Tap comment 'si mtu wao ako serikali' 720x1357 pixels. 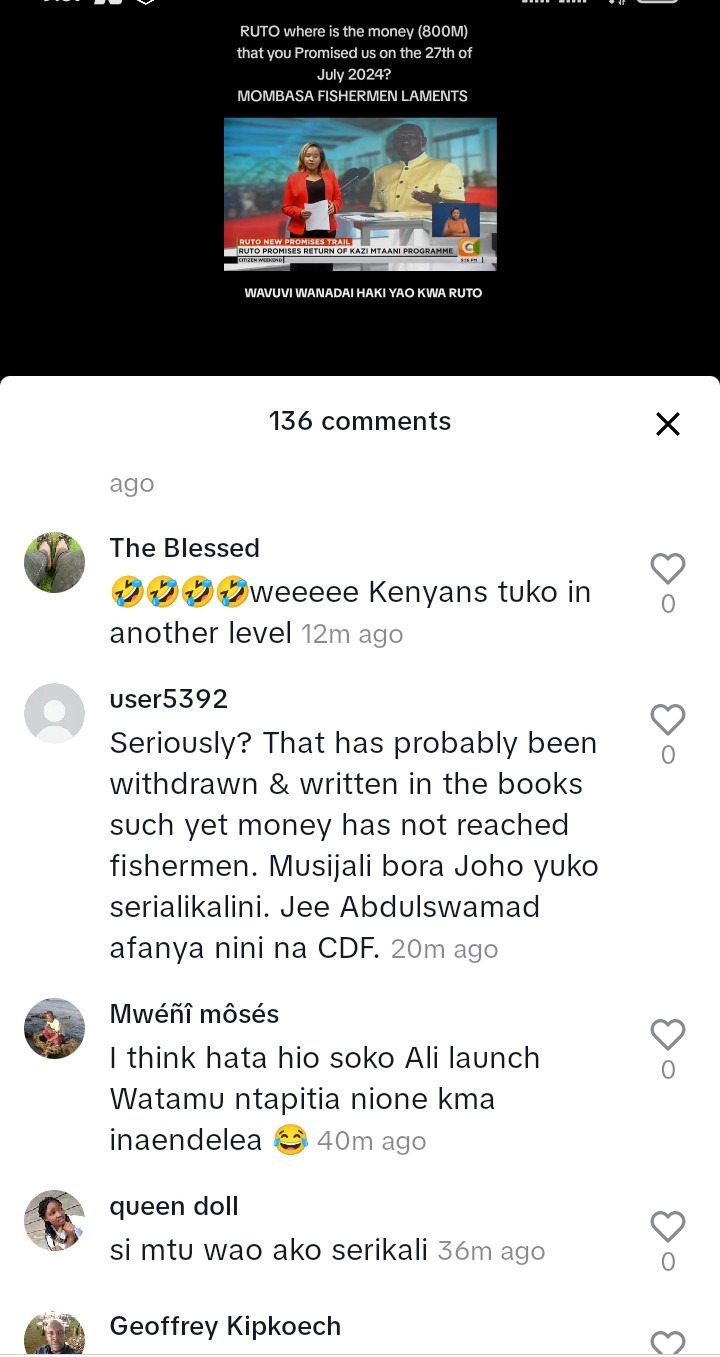pos(269,1250)
